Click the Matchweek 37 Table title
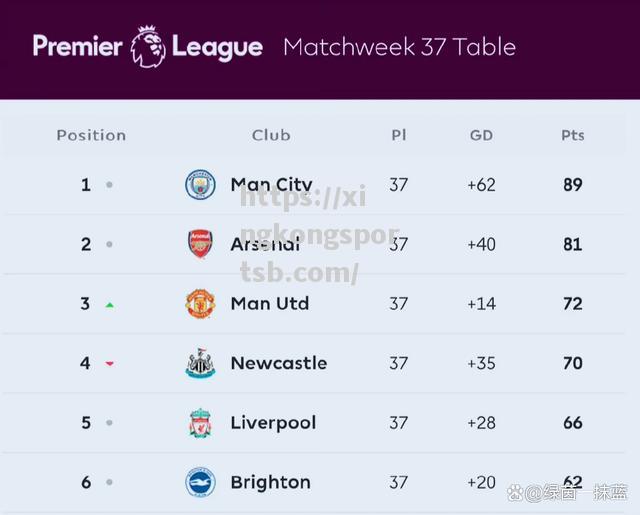The image size is (640, 515). tap(400, 47)
